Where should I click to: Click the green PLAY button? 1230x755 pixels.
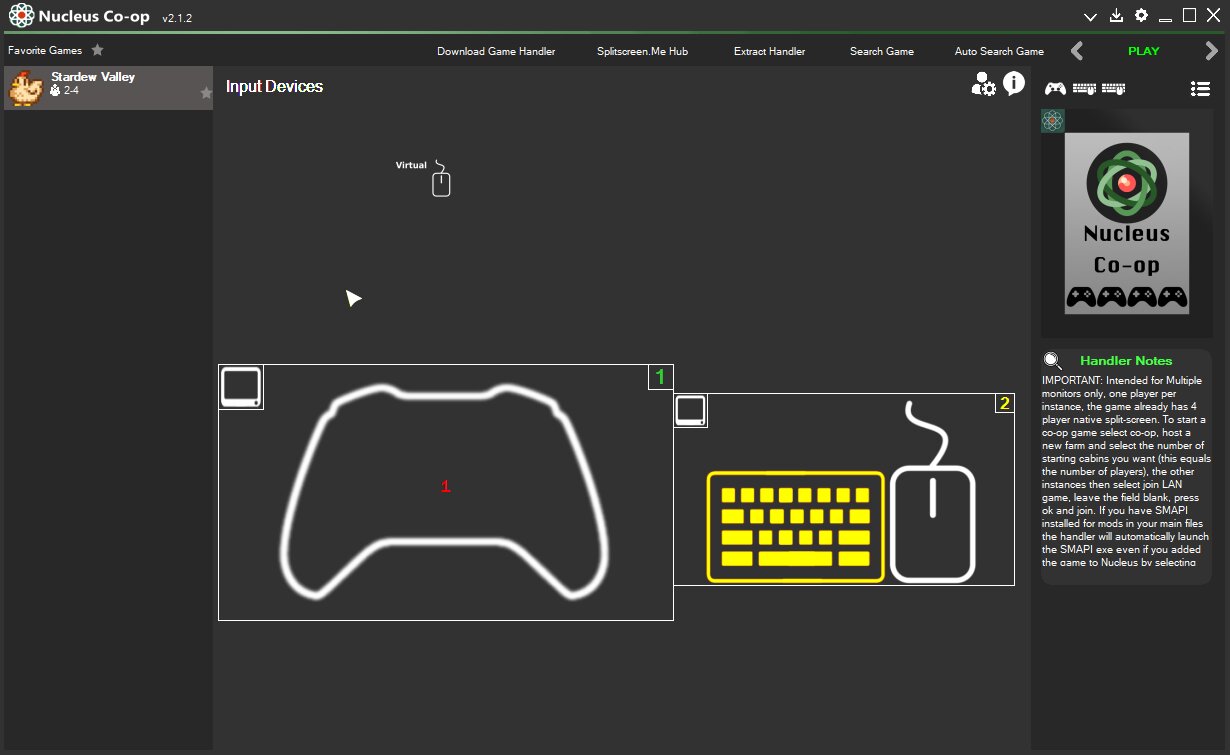tap(1144, 51)
